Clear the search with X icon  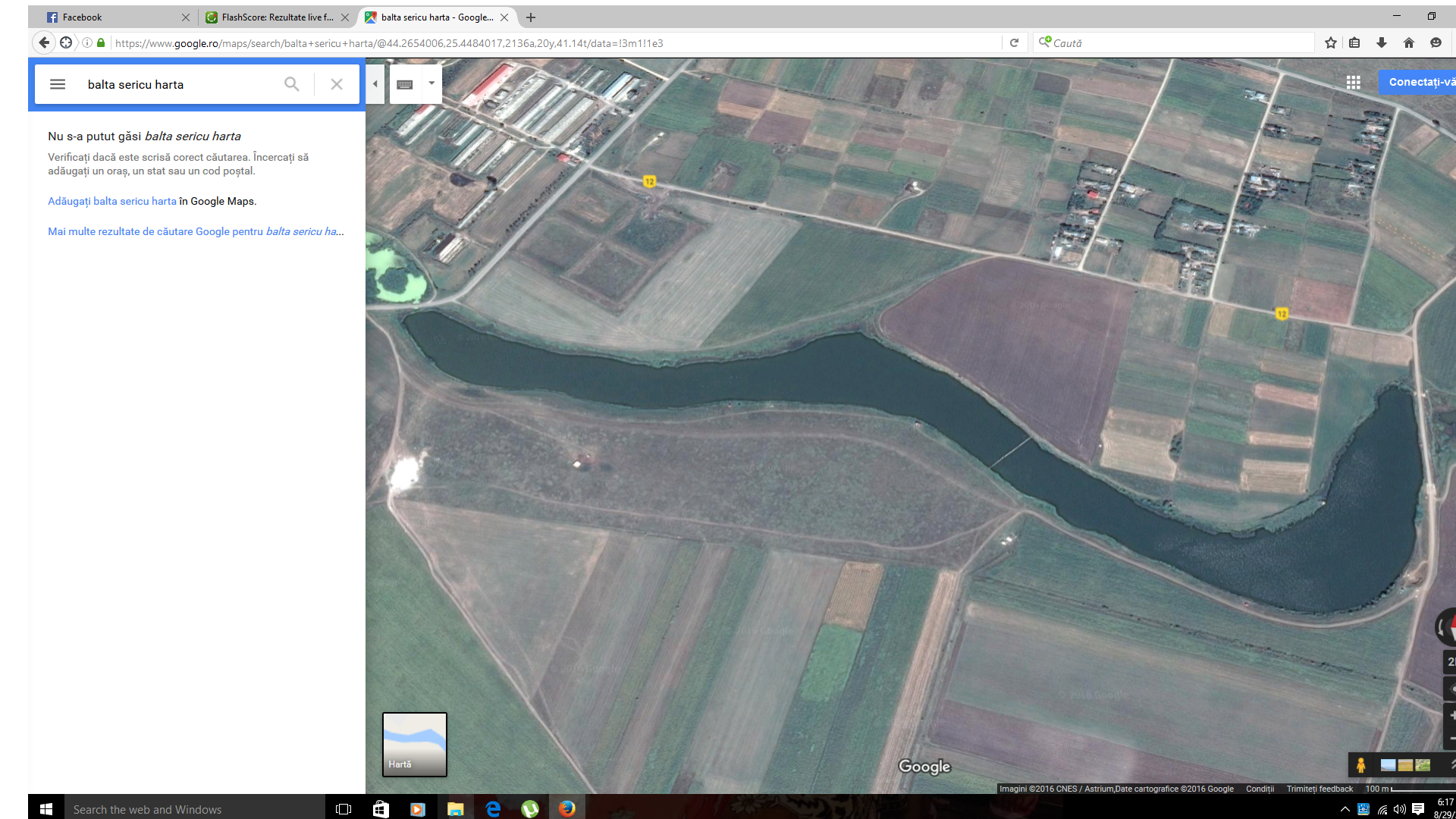[x=337, y=84]
